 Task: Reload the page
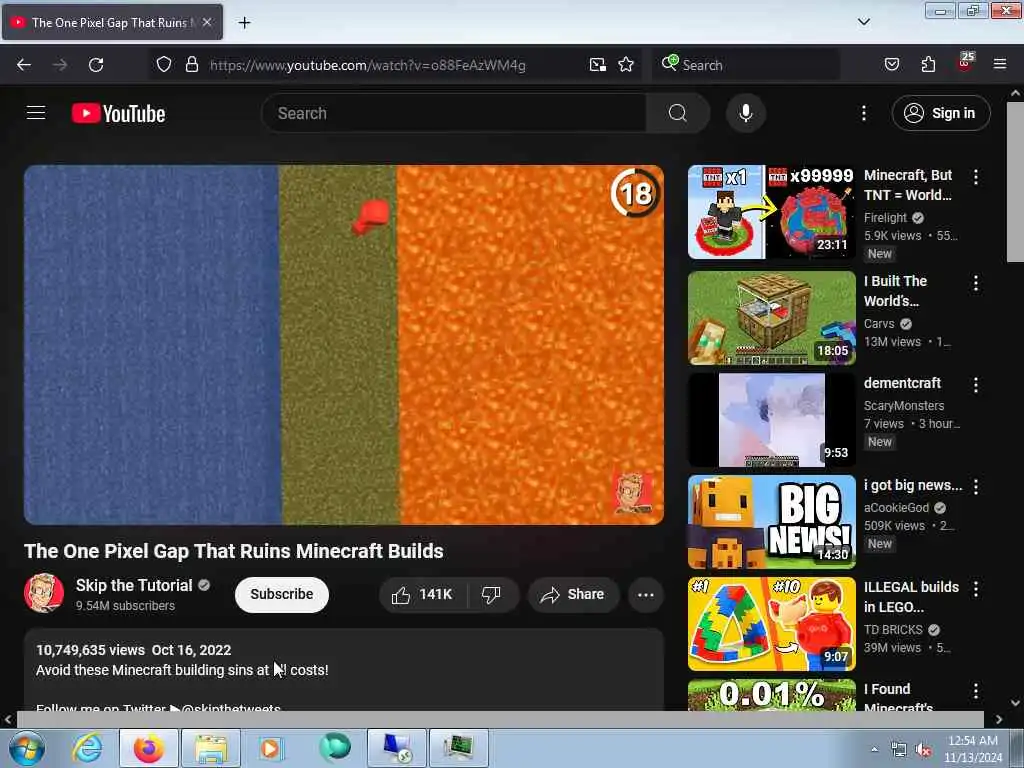[x=96, y=65]
